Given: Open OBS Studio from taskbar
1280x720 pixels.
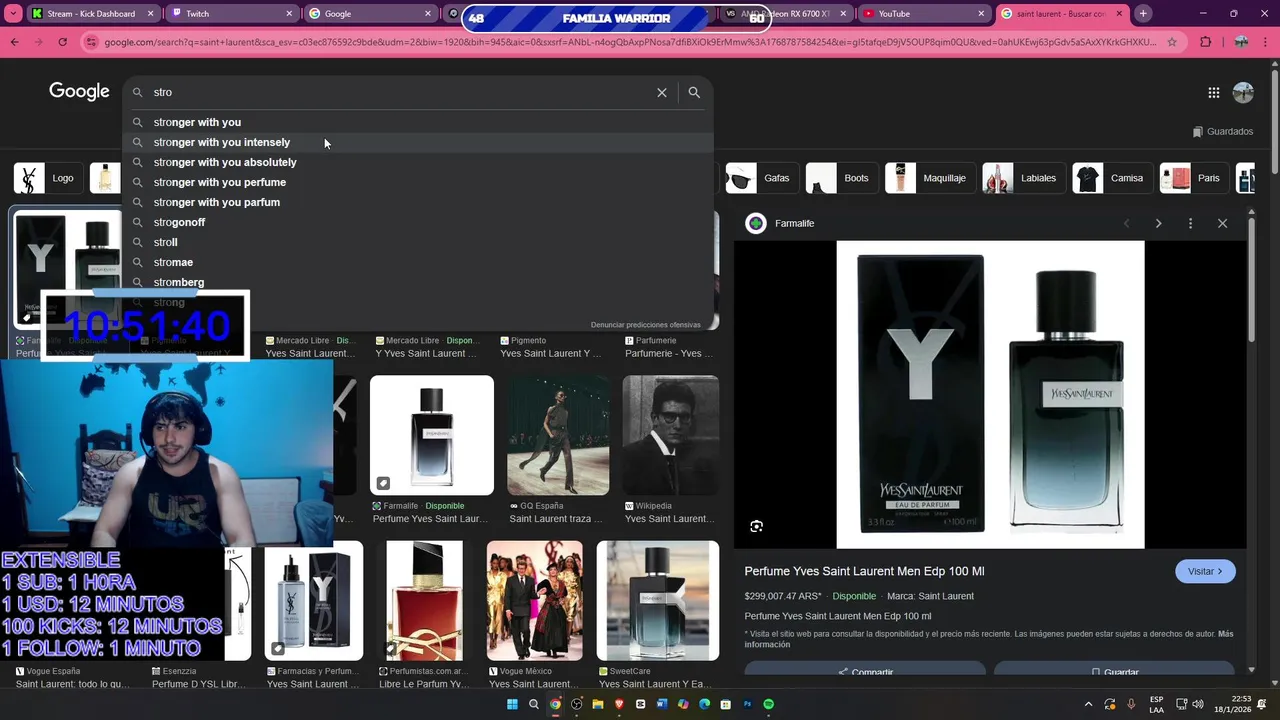Looking at the screenshot, I should pyautogui.click(x=577, y=704).
